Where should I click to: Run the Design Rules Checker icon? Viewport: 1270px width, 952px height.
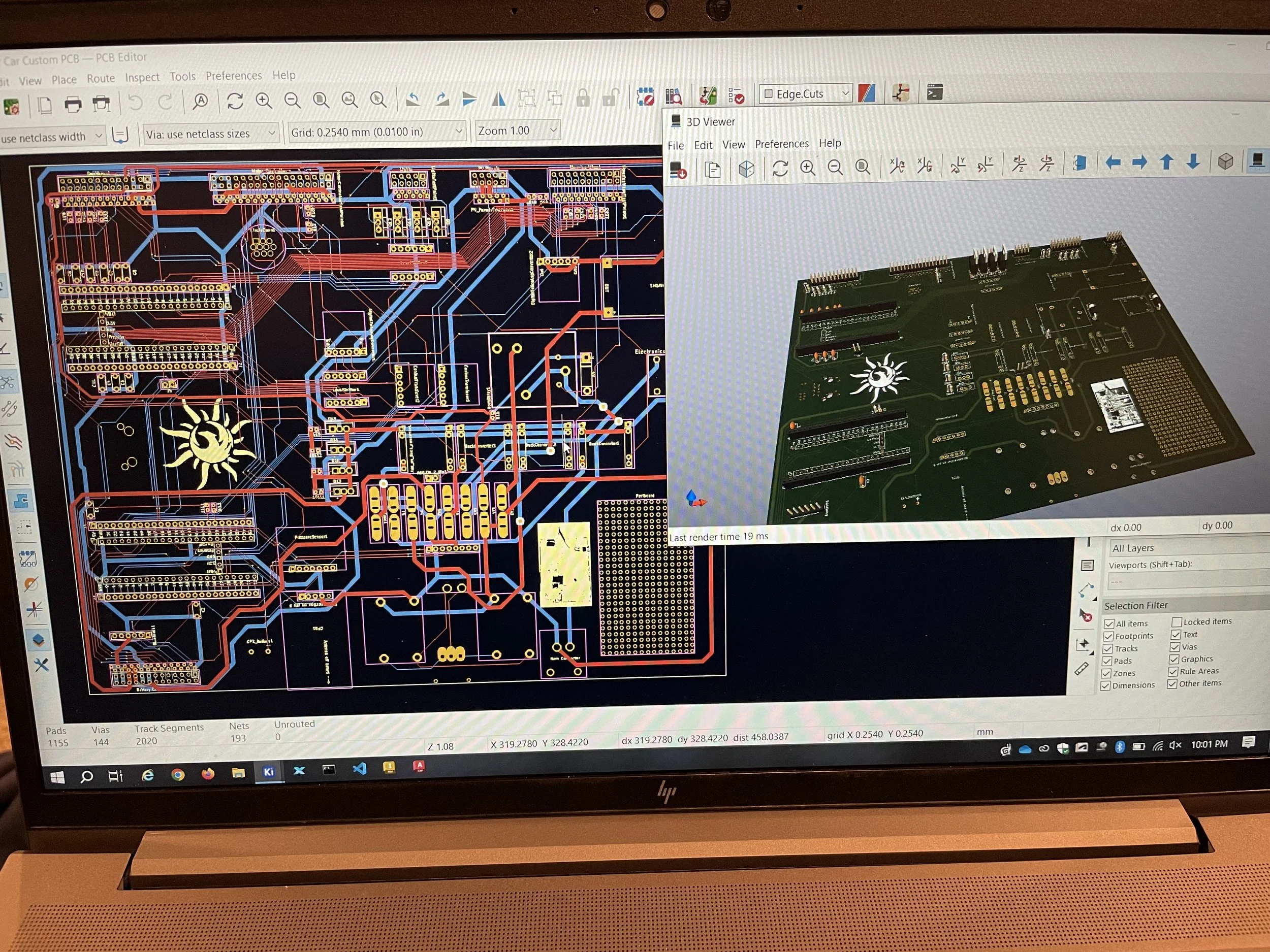pos(736,95)
